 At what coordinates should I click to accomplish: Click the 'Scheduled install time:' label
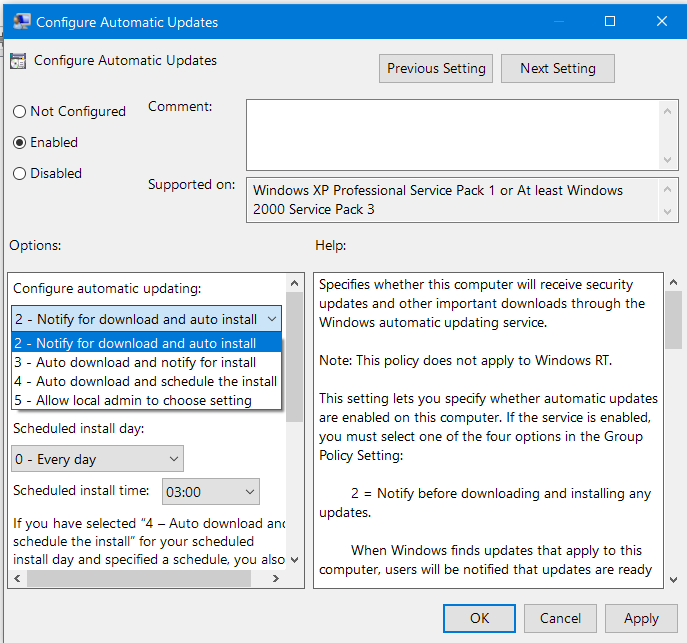[x=81, y=491]
